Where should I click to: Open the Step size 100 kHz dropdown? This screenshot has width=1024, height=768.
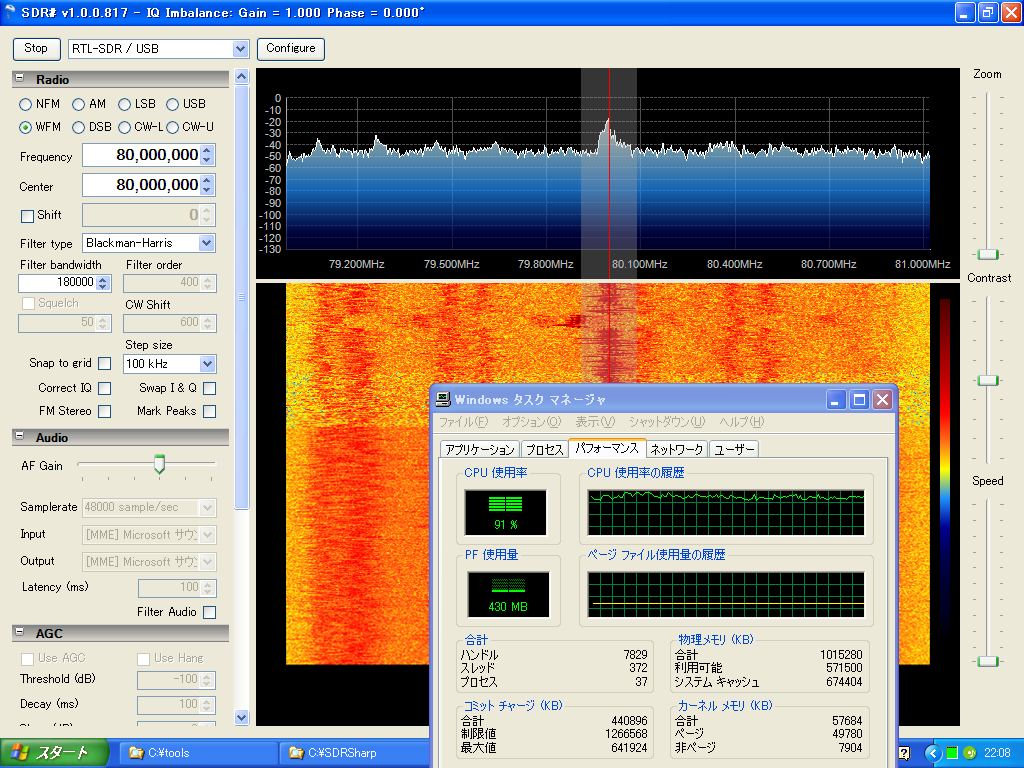coord(207,364)
